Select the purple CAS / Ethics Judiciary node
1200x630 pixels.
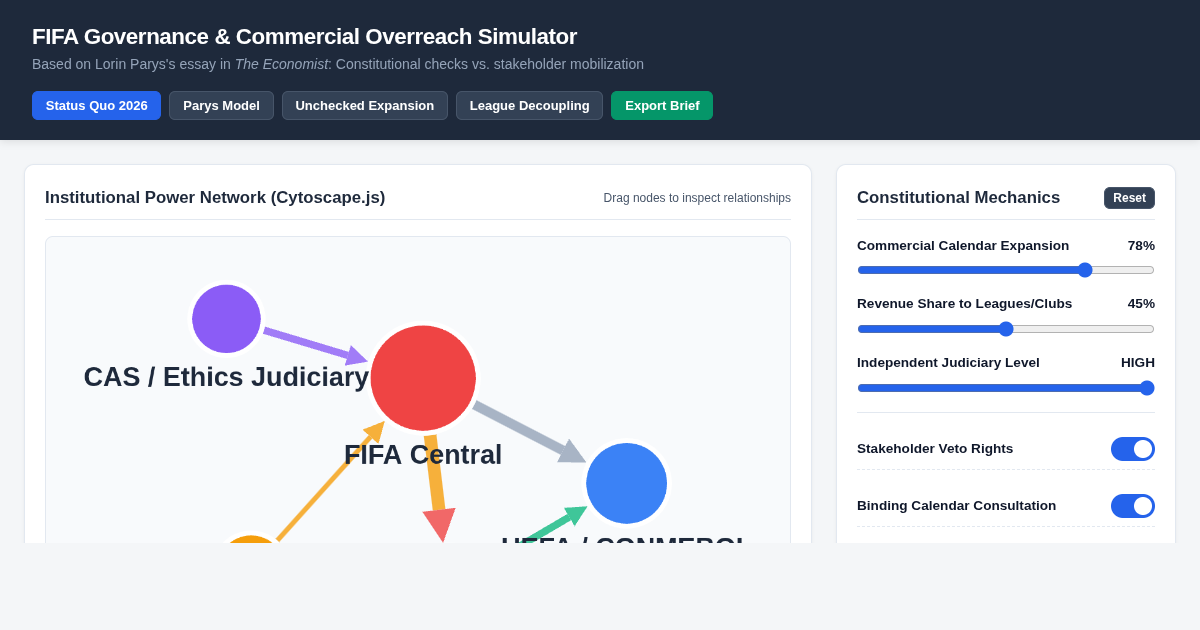[x=226, y=319]
